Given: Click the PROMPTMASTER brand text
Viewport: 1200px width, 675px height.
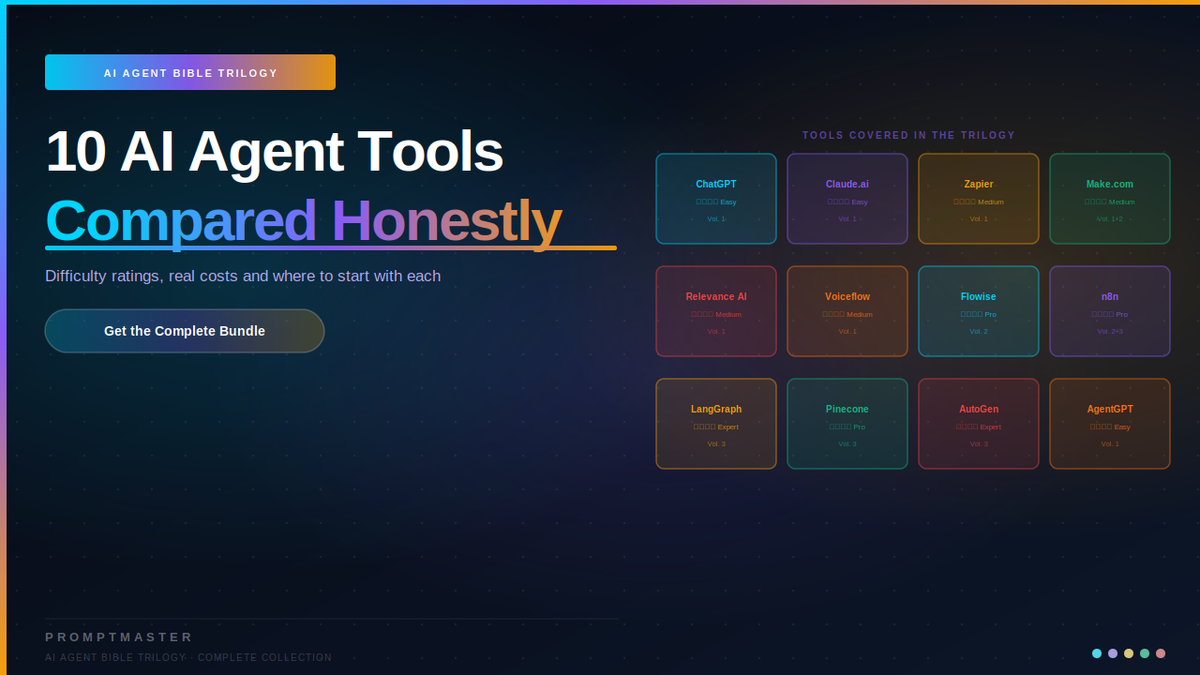Looking at the screenshot, I should tap(119, 637).
